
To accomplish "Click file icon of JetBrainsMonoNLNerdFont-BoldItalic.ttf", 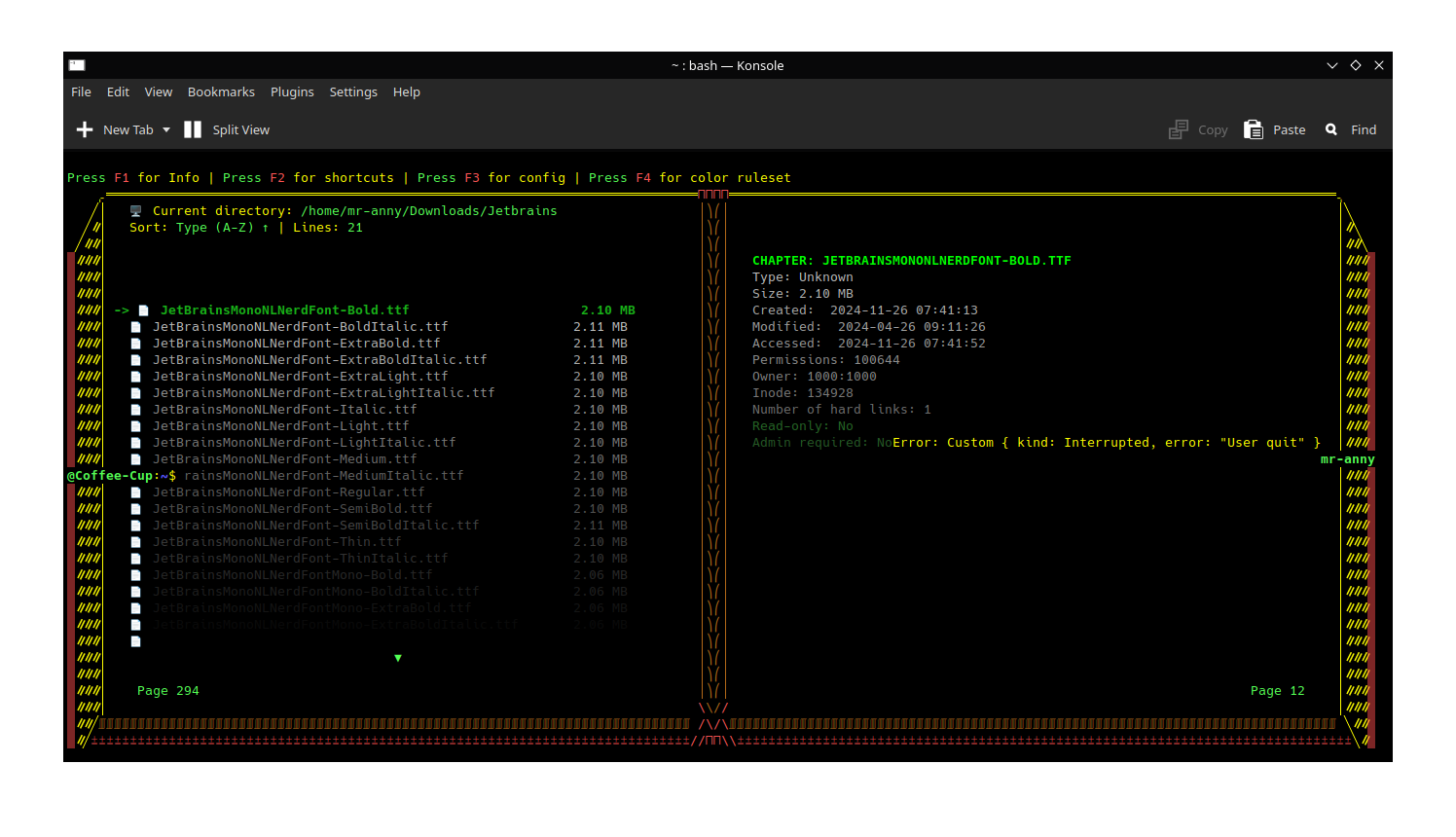I will (x=135, y=327).
